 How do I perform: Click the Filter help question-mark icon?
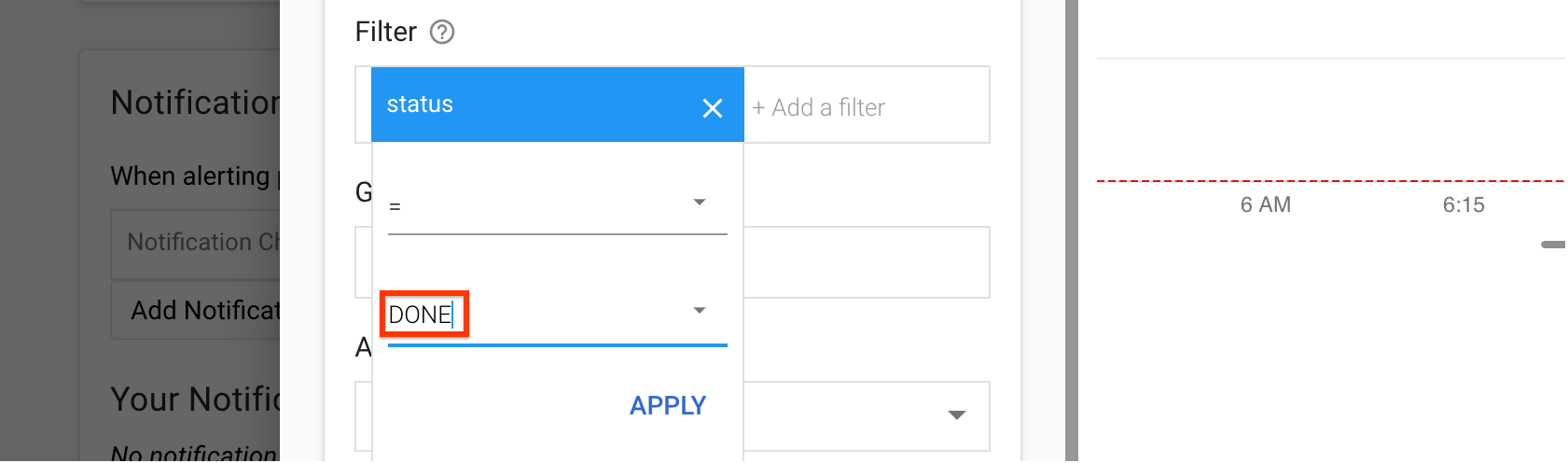[x=442, y=33]
